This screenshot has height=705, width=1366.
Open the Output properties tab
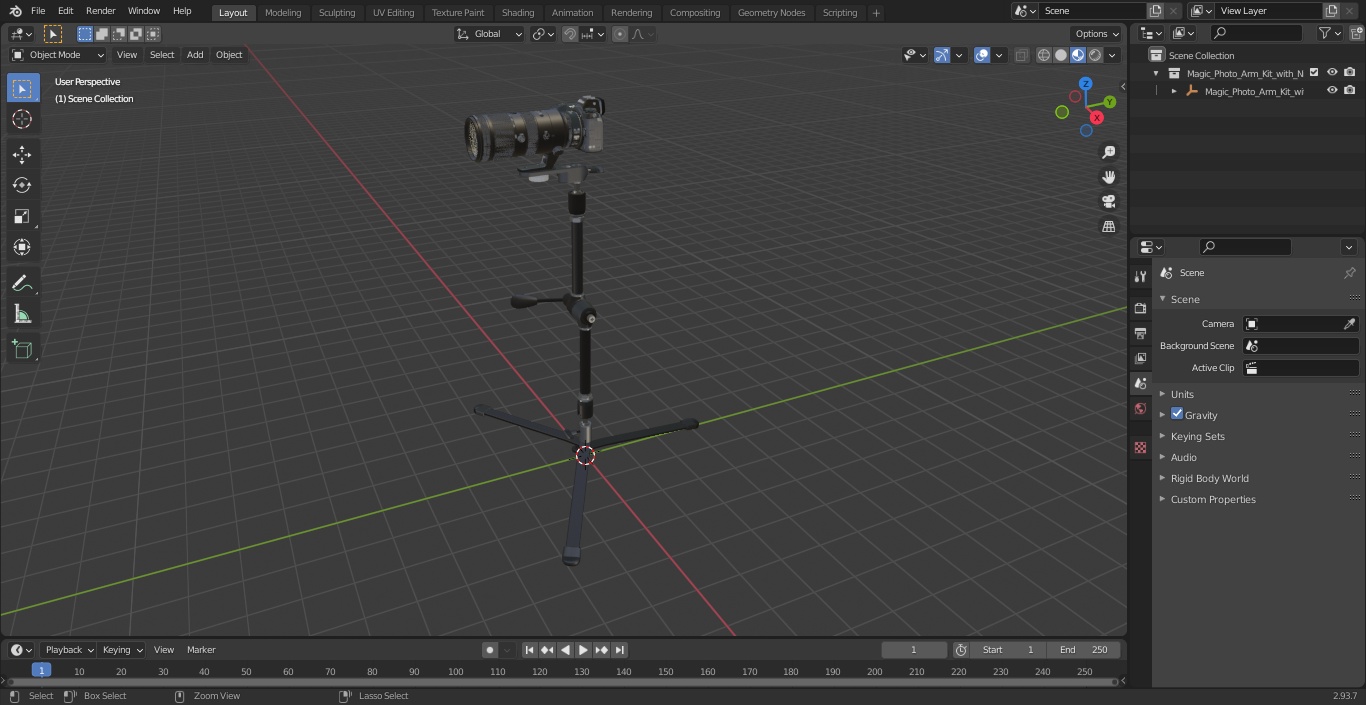[x=1140, y=333]
